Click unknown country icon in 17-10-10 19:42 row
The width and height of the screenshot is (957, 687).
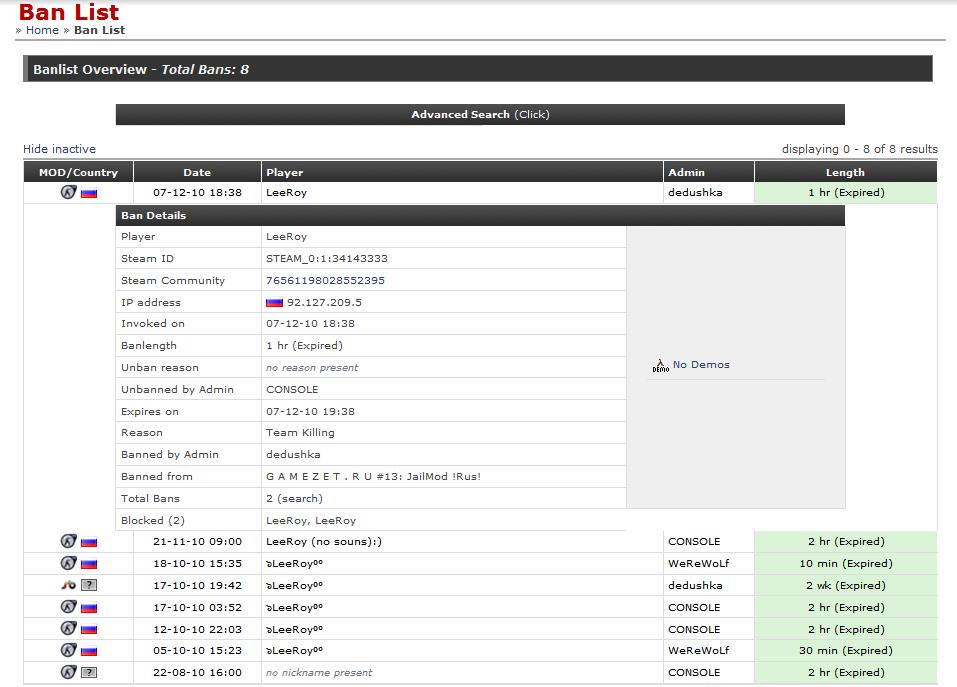tap(89, 585)
